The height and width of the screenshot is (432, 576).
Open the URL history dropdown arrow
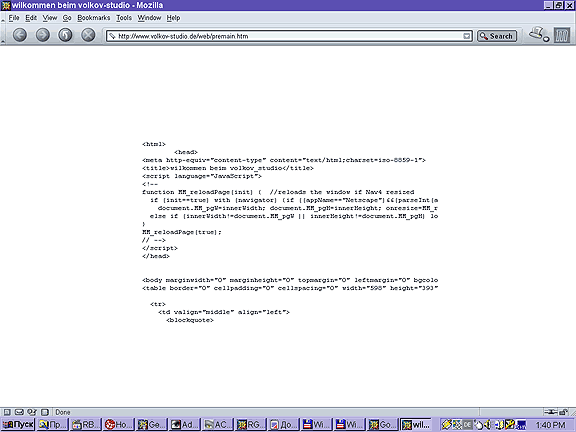click(467, 36)
